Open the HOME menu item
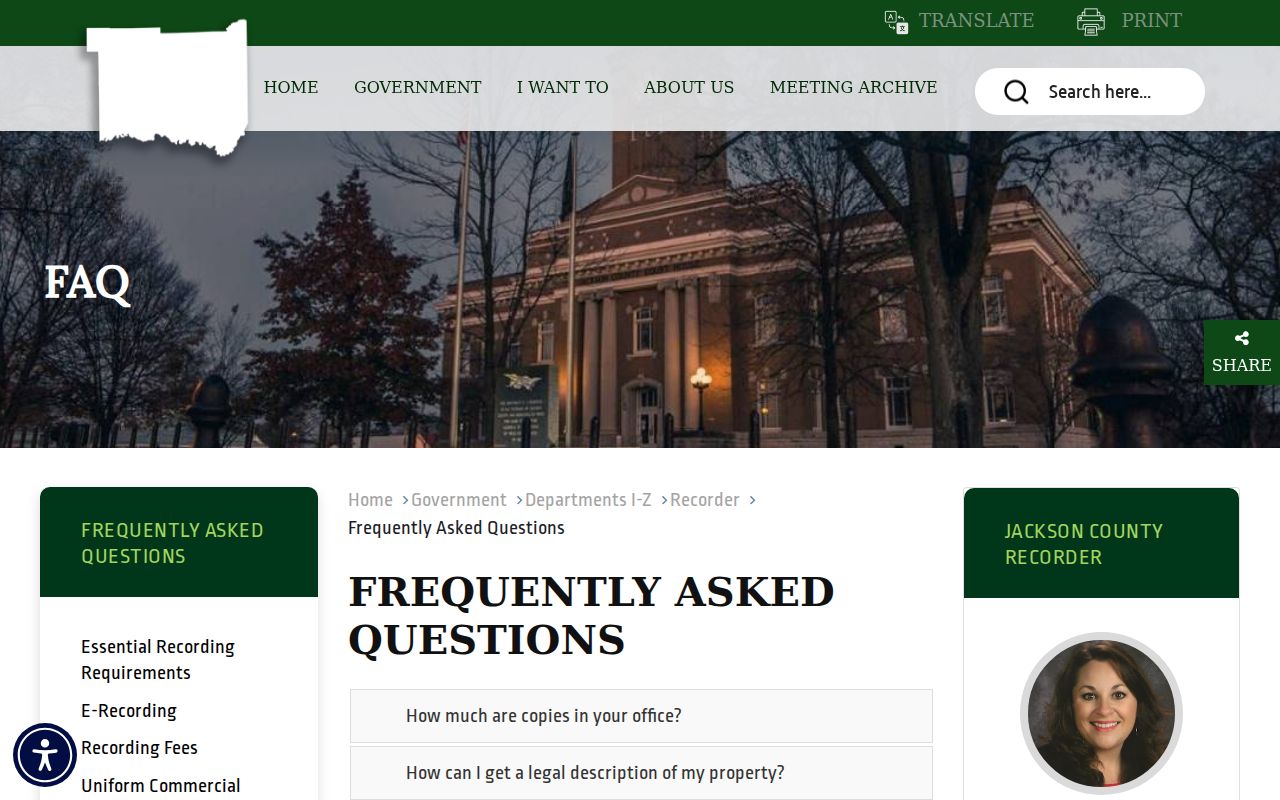The height and width of the screenshot is (800, 1280). tap(291, 87)
